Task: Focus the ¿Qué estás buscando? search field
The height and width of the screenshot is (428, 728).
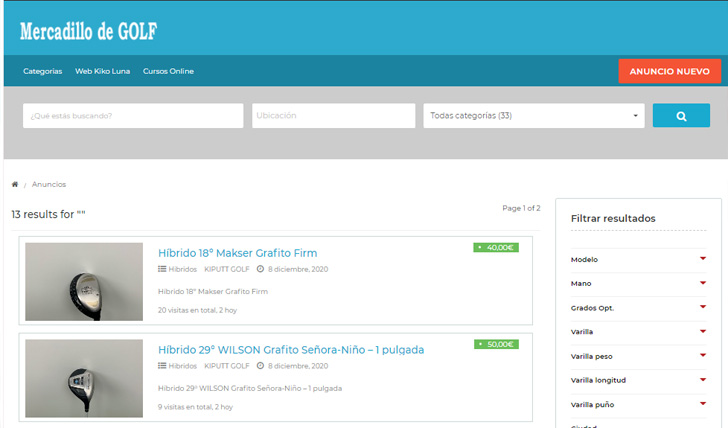Action: (133, 116)
